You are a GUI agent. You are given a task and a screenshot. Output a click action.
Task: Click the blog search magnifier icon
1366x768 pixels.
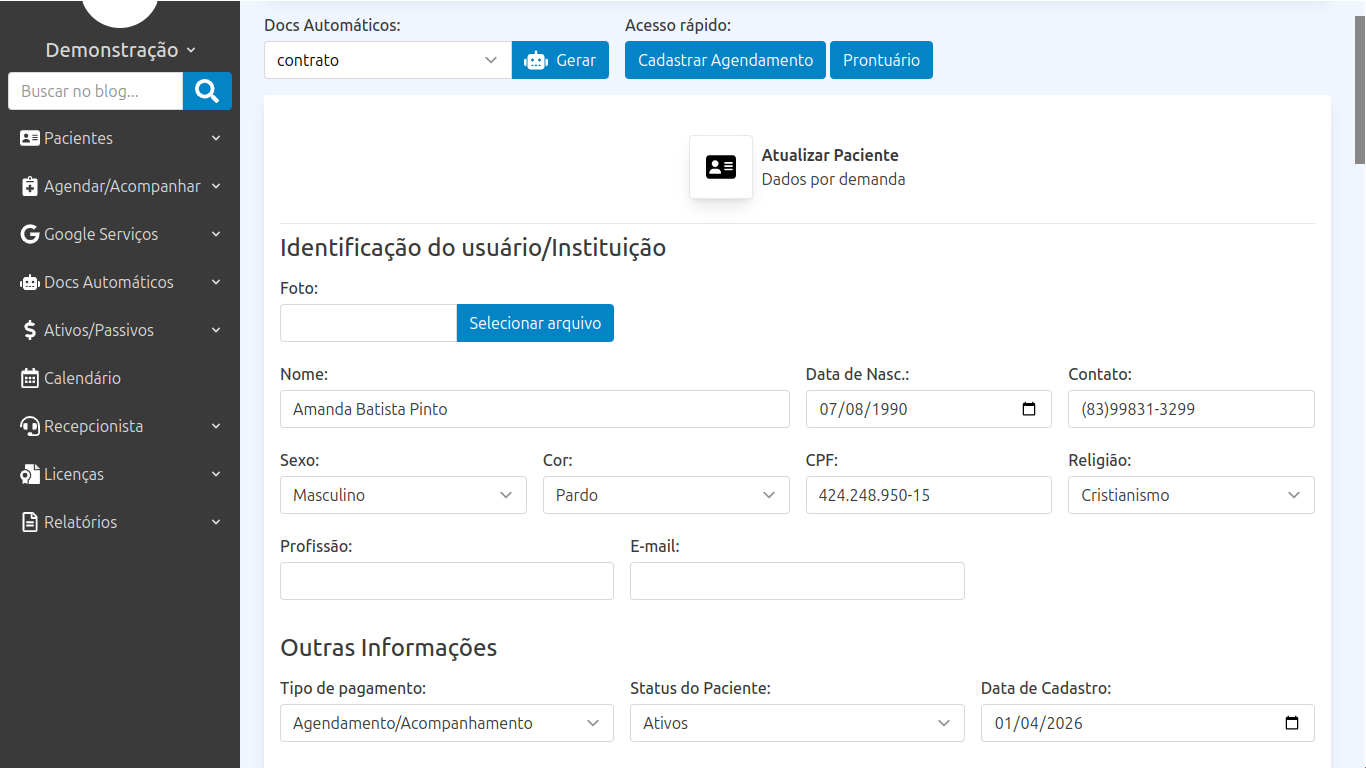pyautogui.click(x=207, y=91)
